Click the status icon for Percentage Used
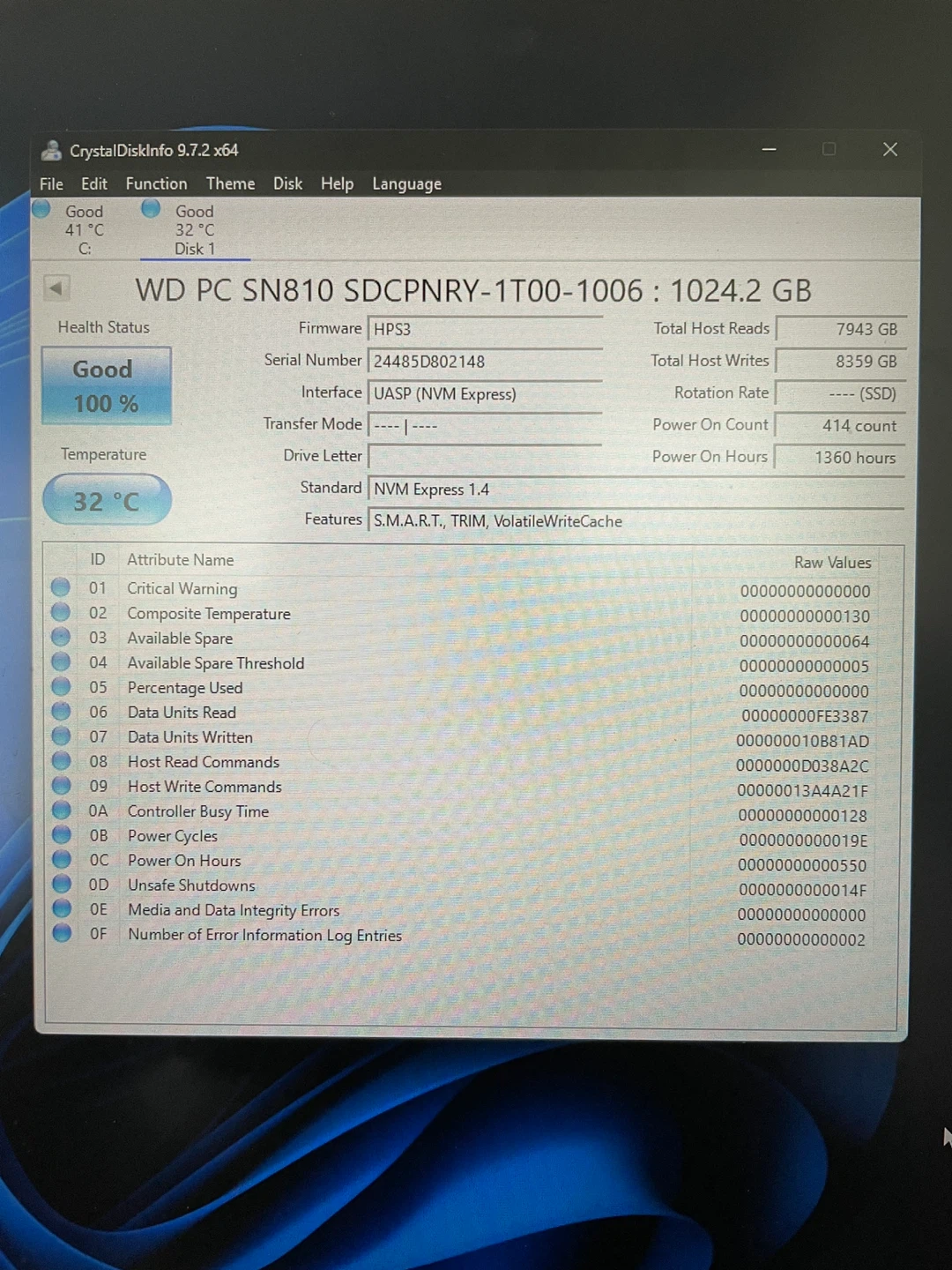 point(61,685)
